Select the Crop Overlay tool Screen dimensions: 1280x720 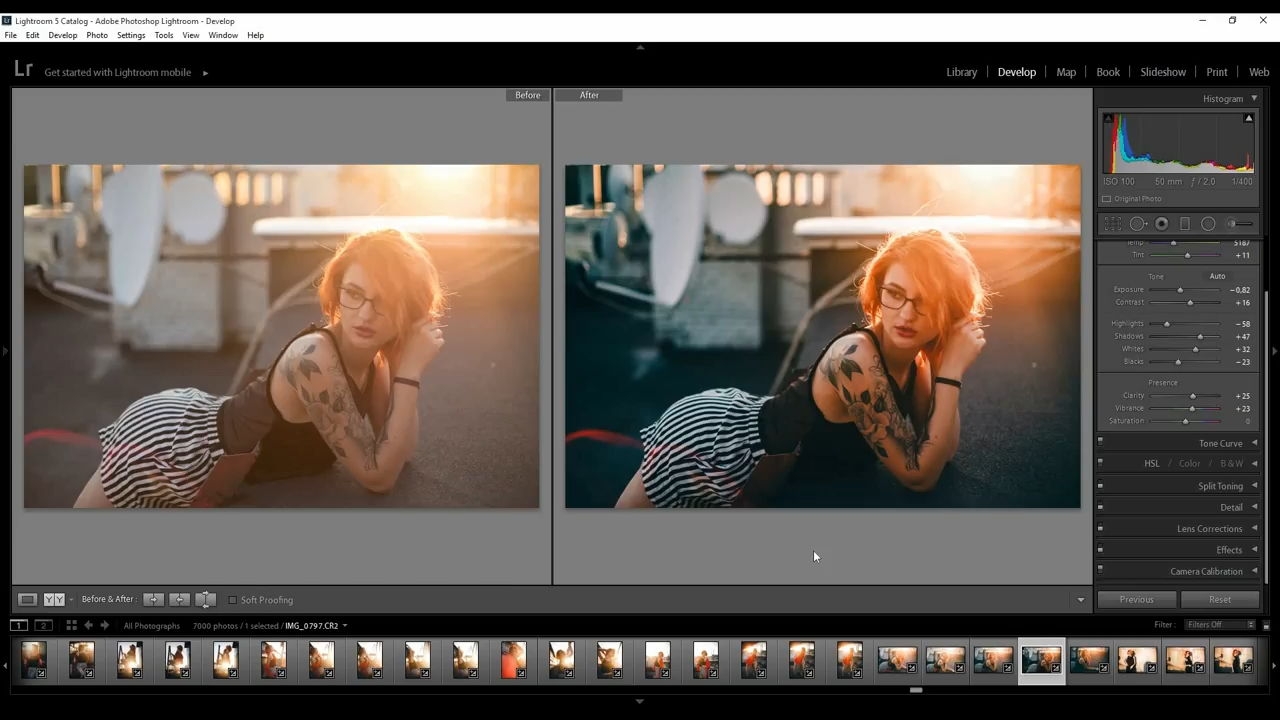click(1113, 224)
